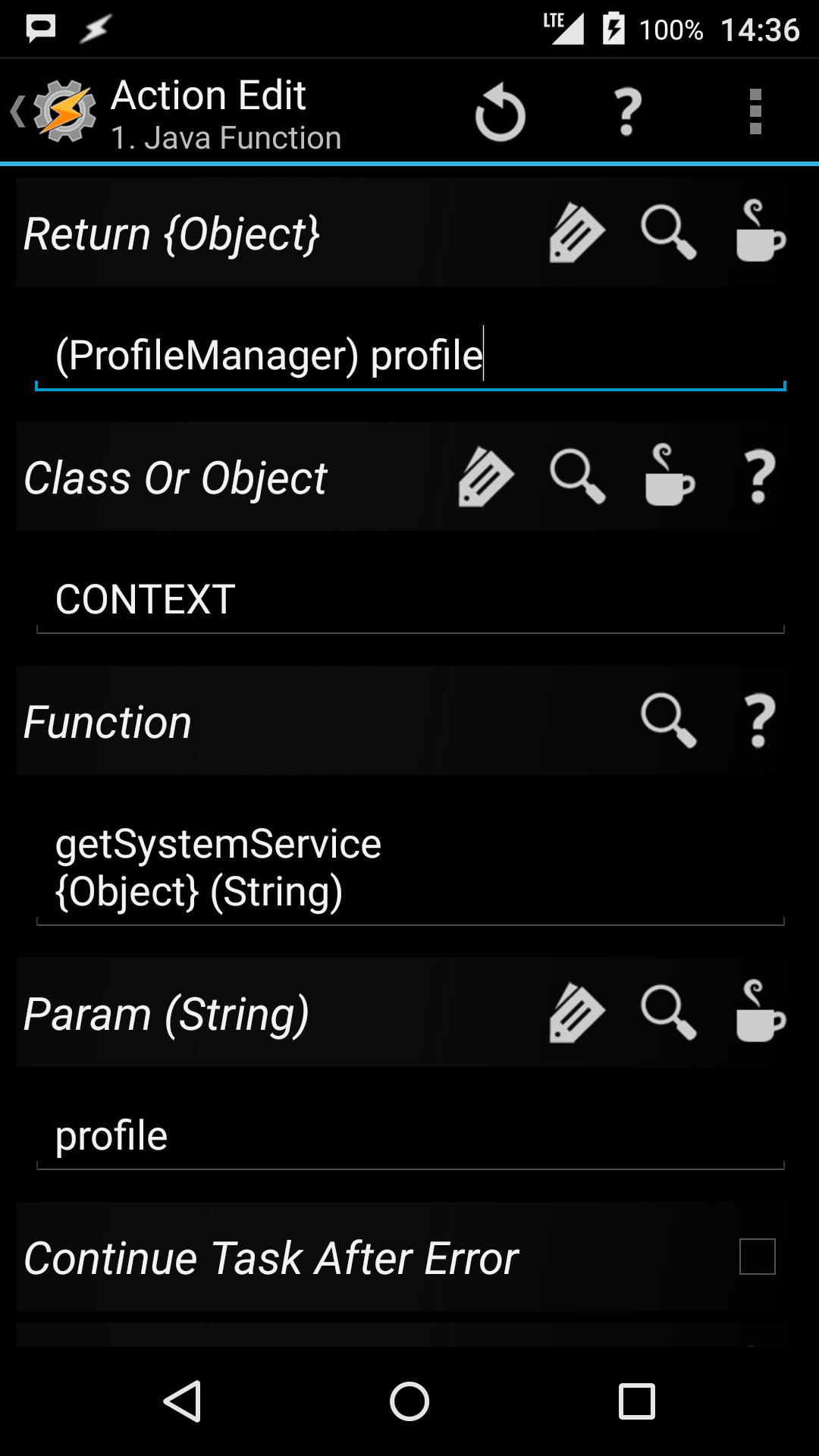Tap the magnifier search icon in Return {Object} row

[668, 233]
